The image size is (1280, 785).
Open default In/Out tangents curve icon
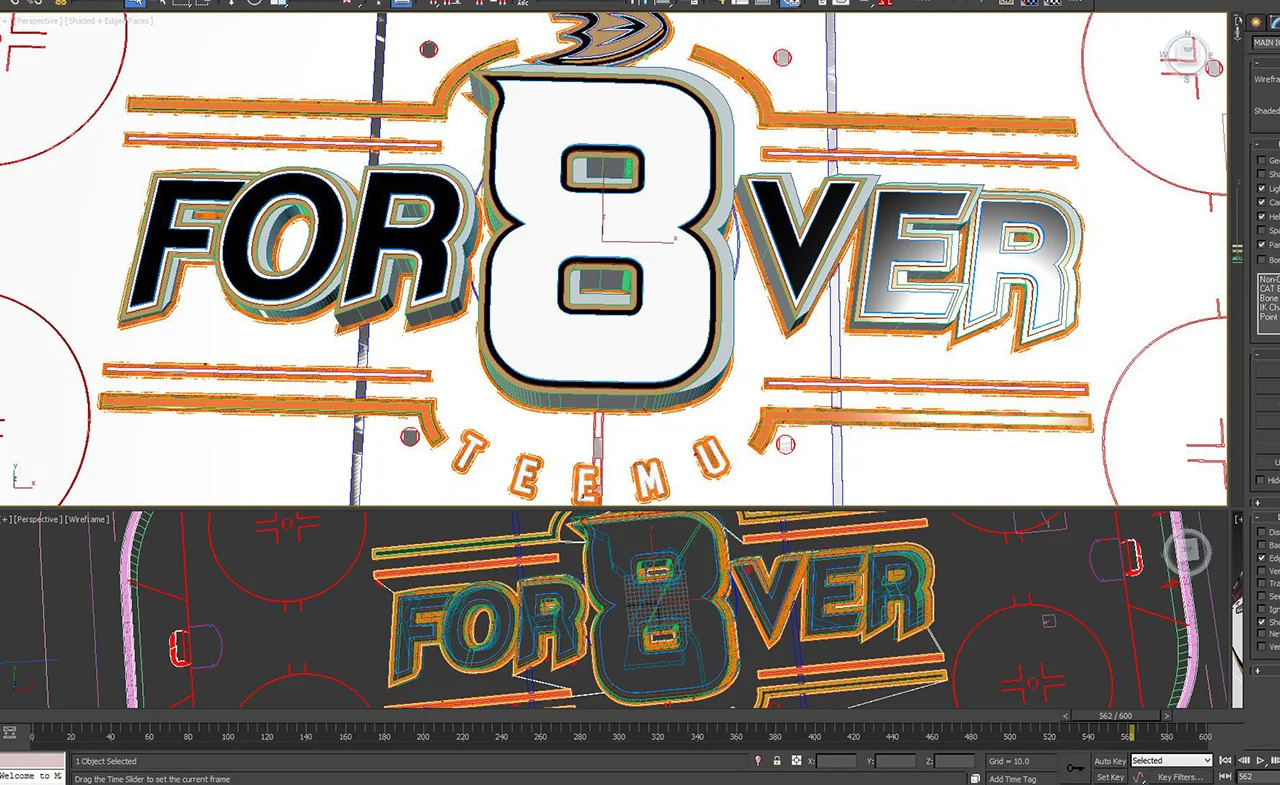[1137, 777]
